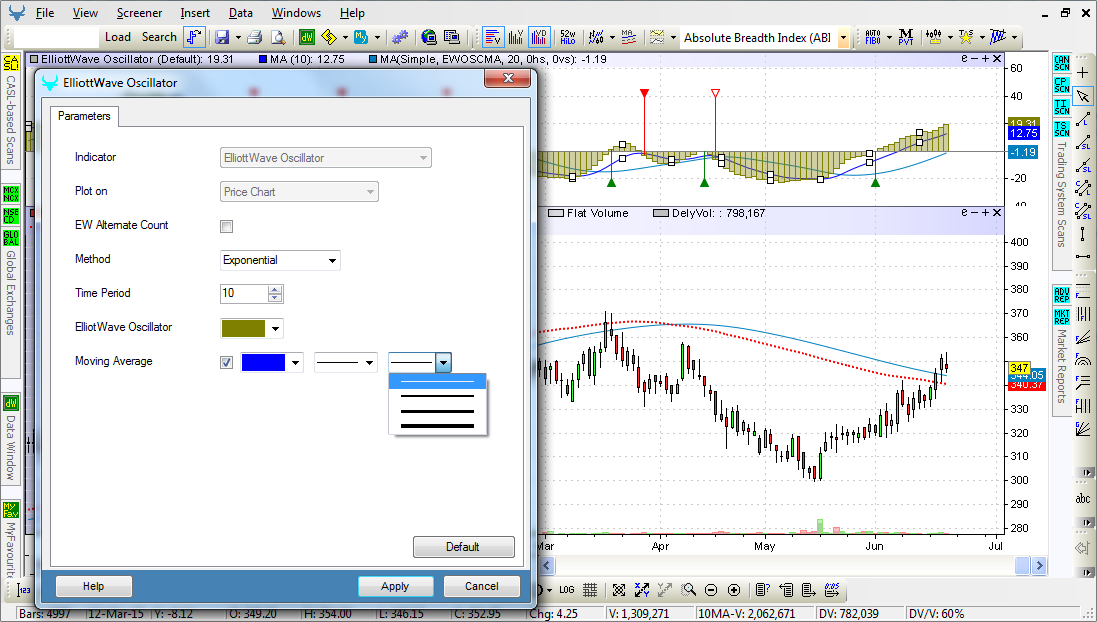Image resolution: width=1097 pixels, height=622 pixels.
Task: Open Moving Average color dropdown arrow
Action: pos(296,362)
